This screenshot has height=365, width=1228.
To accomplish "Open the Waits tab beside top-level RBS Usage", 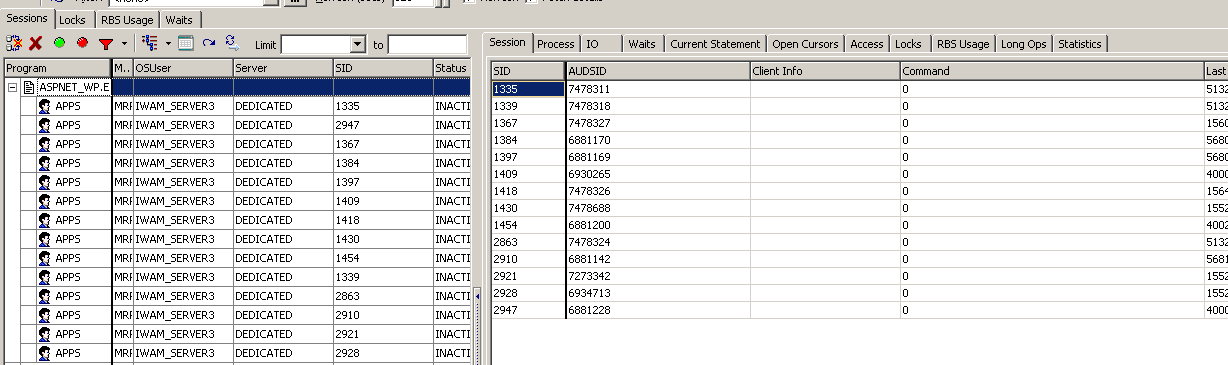I will (x=179, y=20).
